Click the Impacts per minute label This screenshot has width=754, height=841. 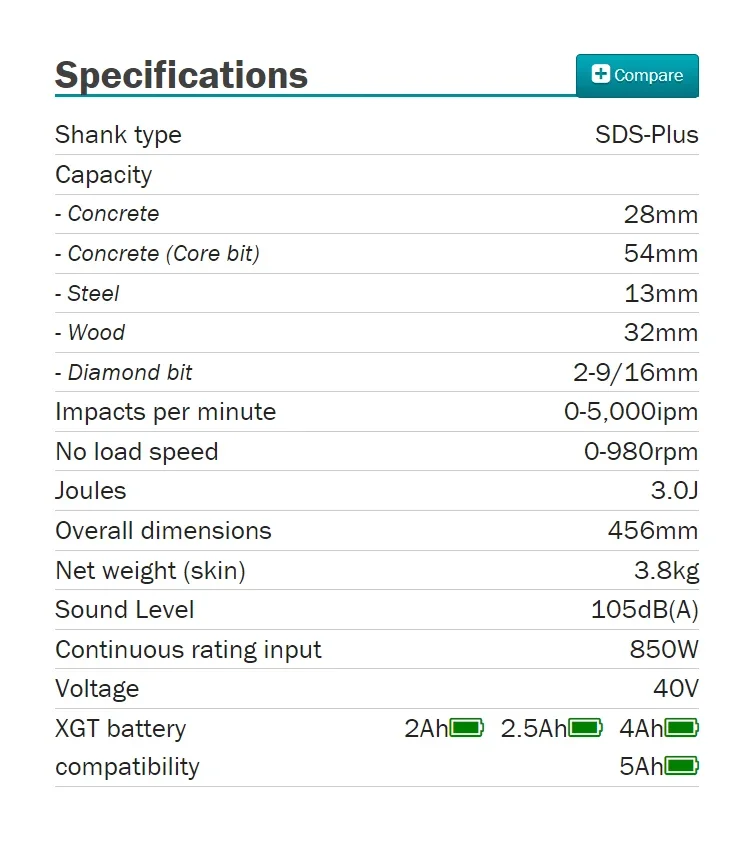(165, 412)
